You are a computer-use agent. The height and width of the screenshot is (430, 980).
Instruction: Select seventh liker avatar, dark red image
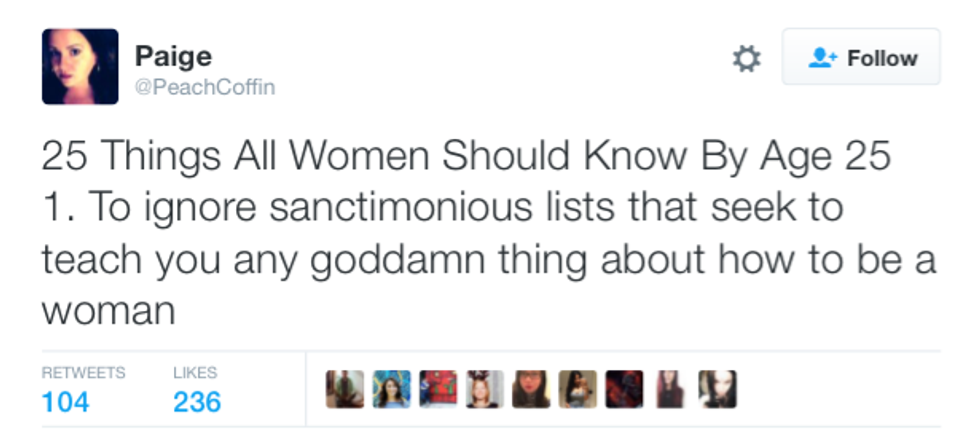[624, 389]
